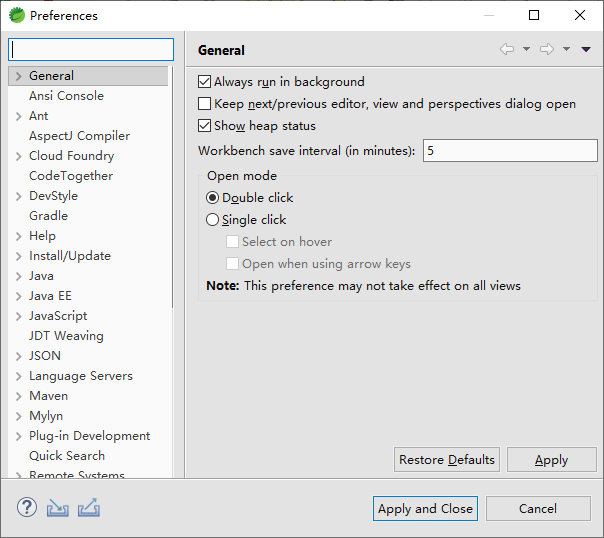Select Quick Search preferences

point(67,456)
